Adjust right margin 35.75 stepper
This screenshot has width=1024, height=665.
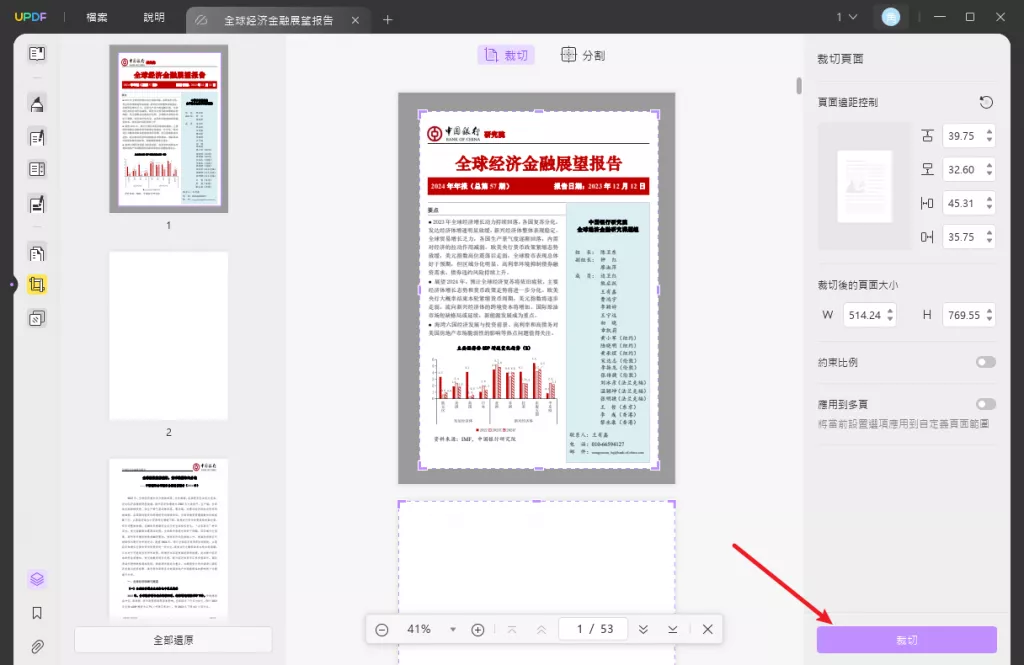tap(989, 237)
